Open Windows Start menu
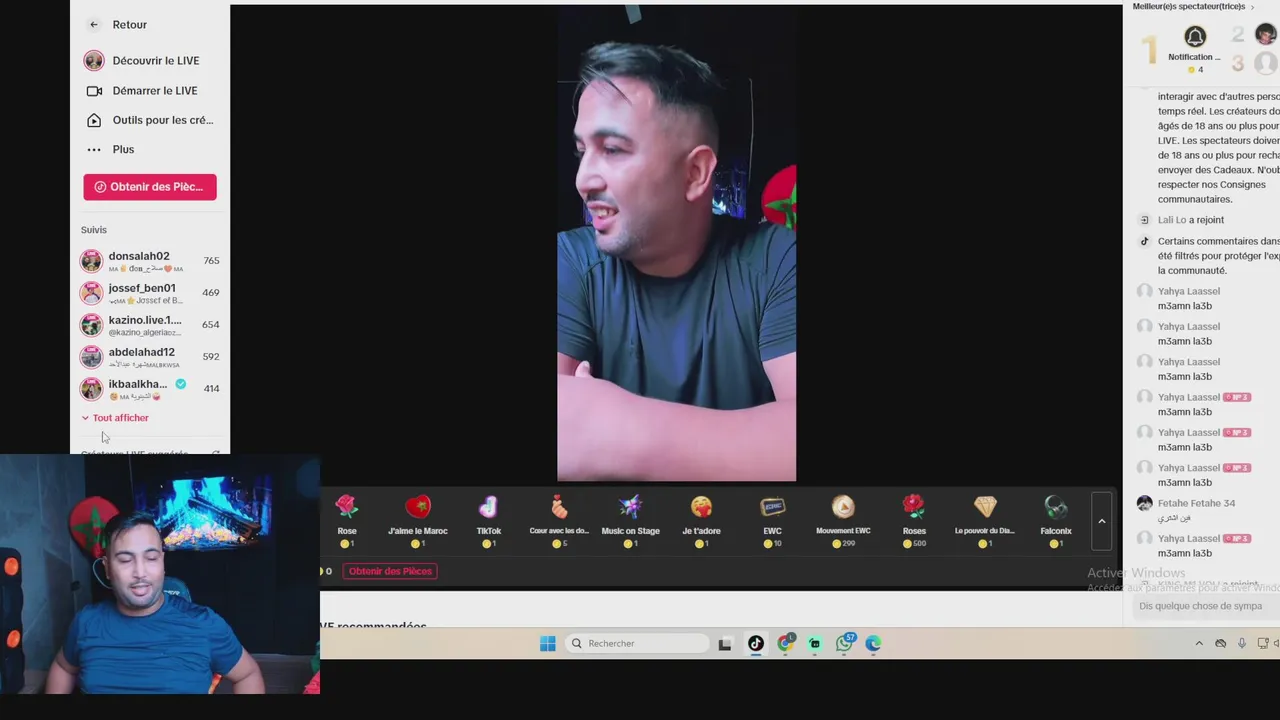The width and height of the screenshot is (1280, 720). pos(548,644)
